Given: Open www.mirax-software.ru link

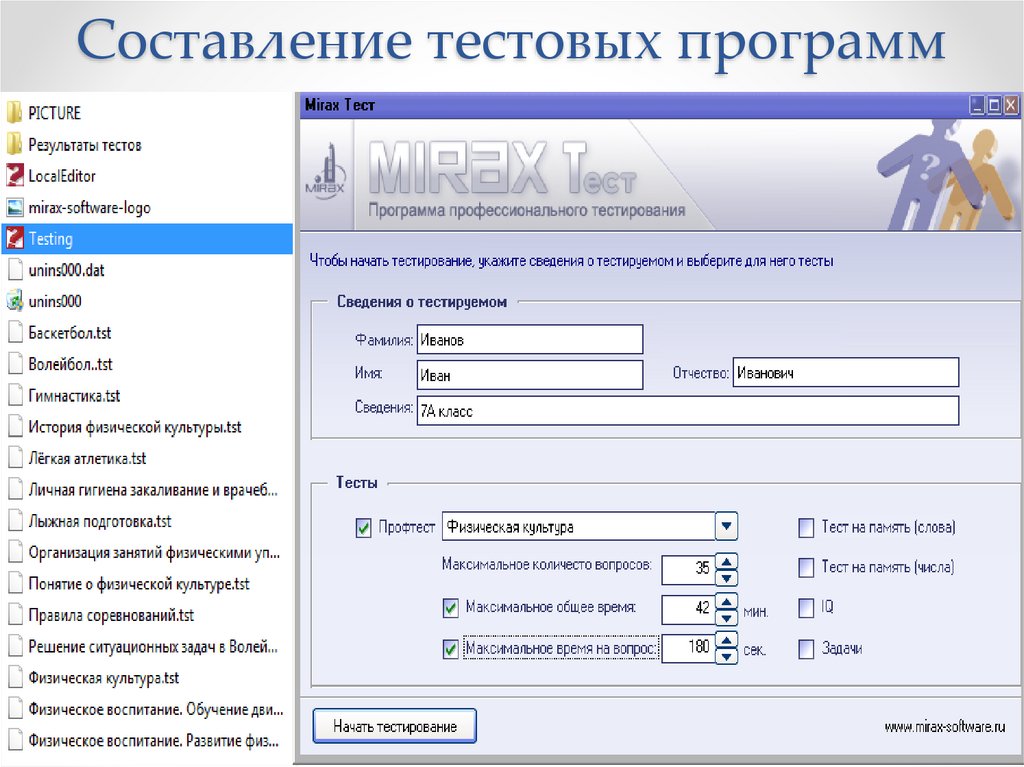Looking at the screenshot, I should (x=944, y=726).
